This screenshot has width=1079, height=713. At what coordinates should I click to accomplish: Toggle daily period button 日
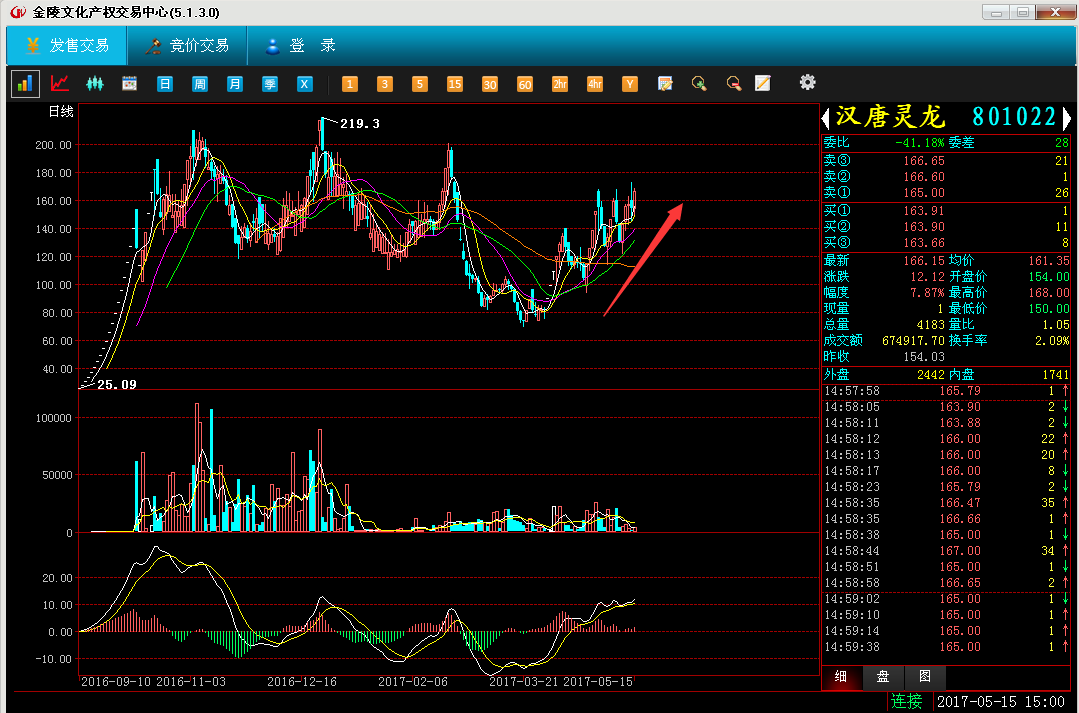point(165,84)
